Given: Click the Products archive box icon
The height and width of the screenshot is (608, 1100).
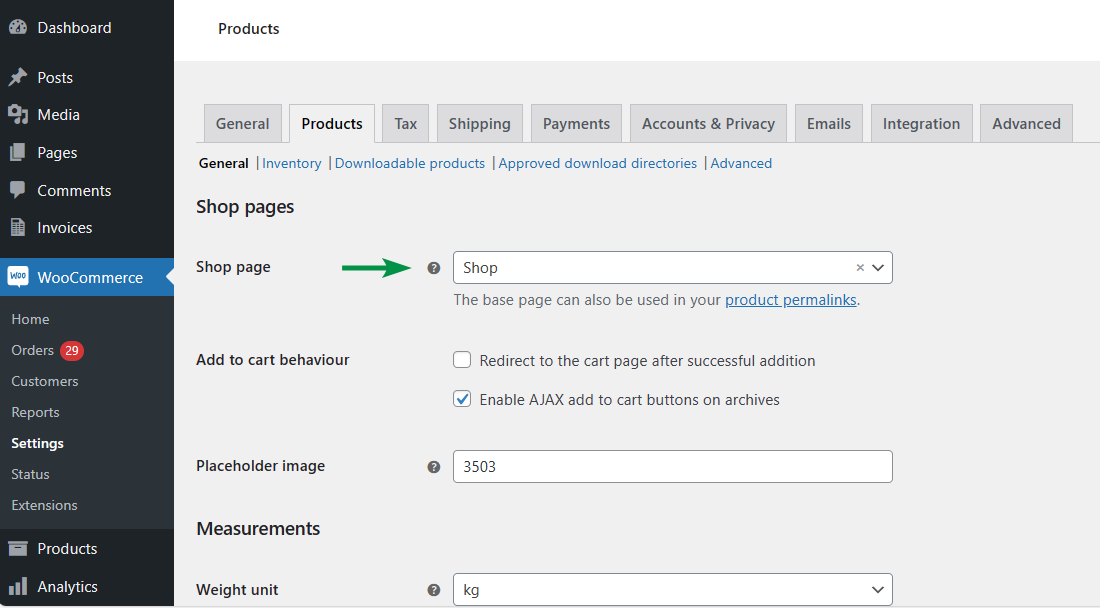Looking at the screenshot, I should (x=18, y=548).
